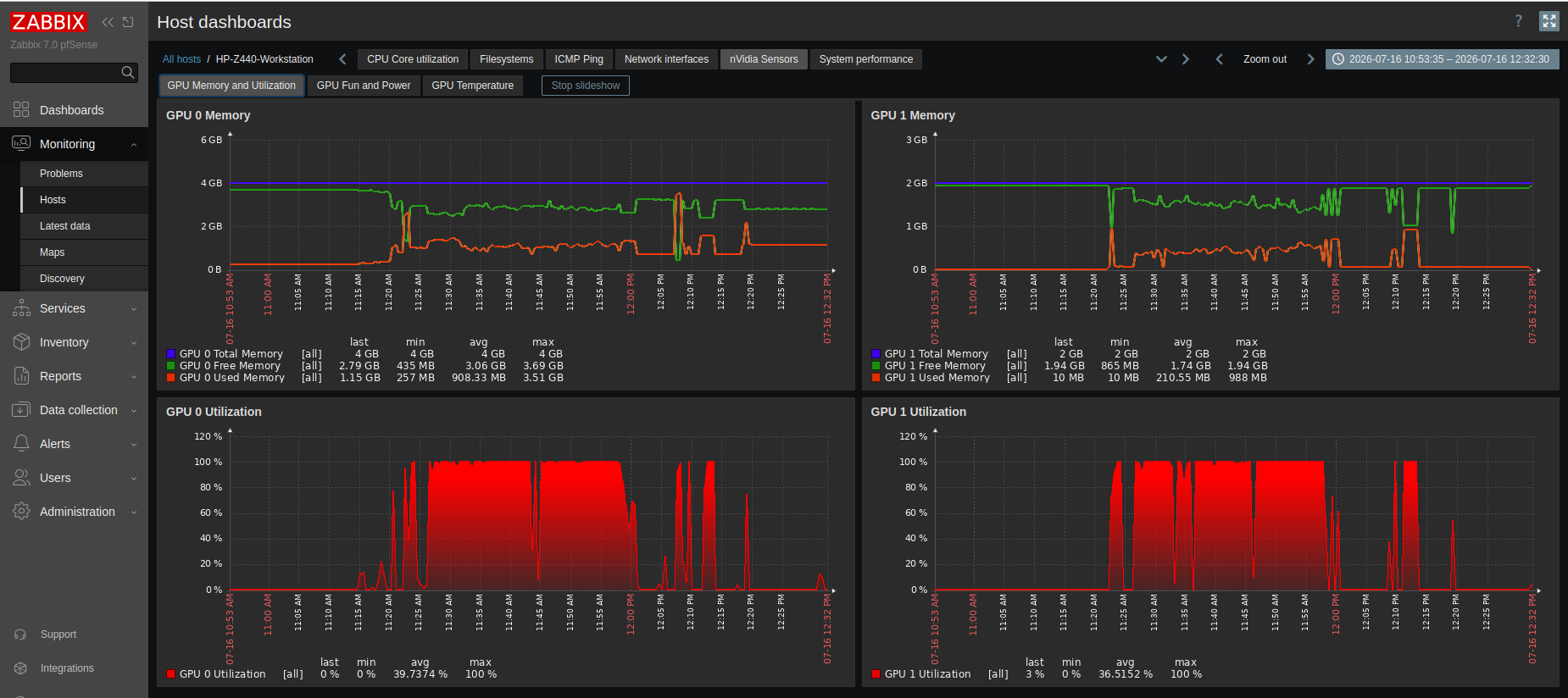Screen dimensions: 1568x698
Task: Click the search magnifier icon
Action: pos(128,73)
